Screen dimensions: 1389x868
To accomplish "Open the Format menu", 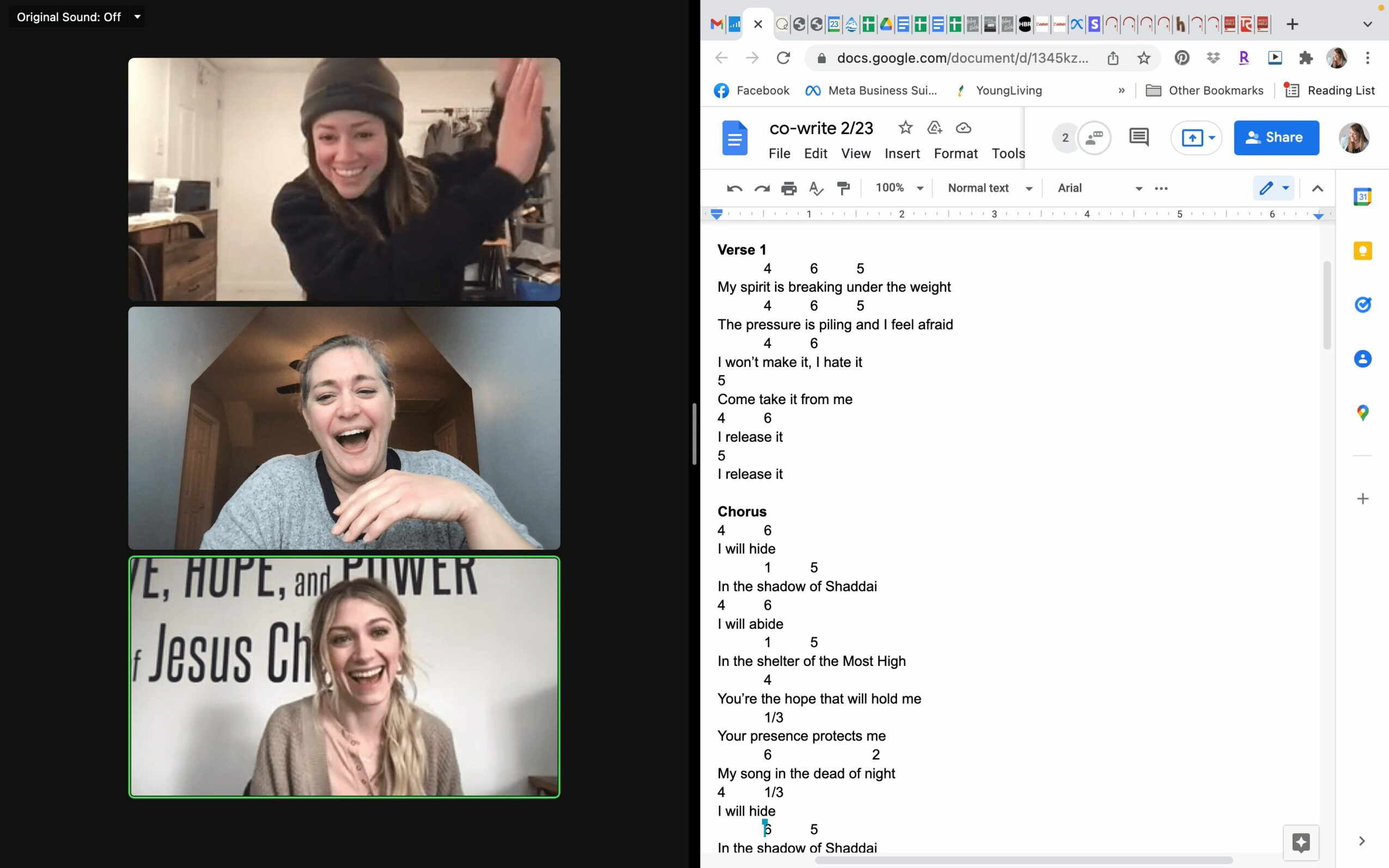I will click(x=955, y=154).
